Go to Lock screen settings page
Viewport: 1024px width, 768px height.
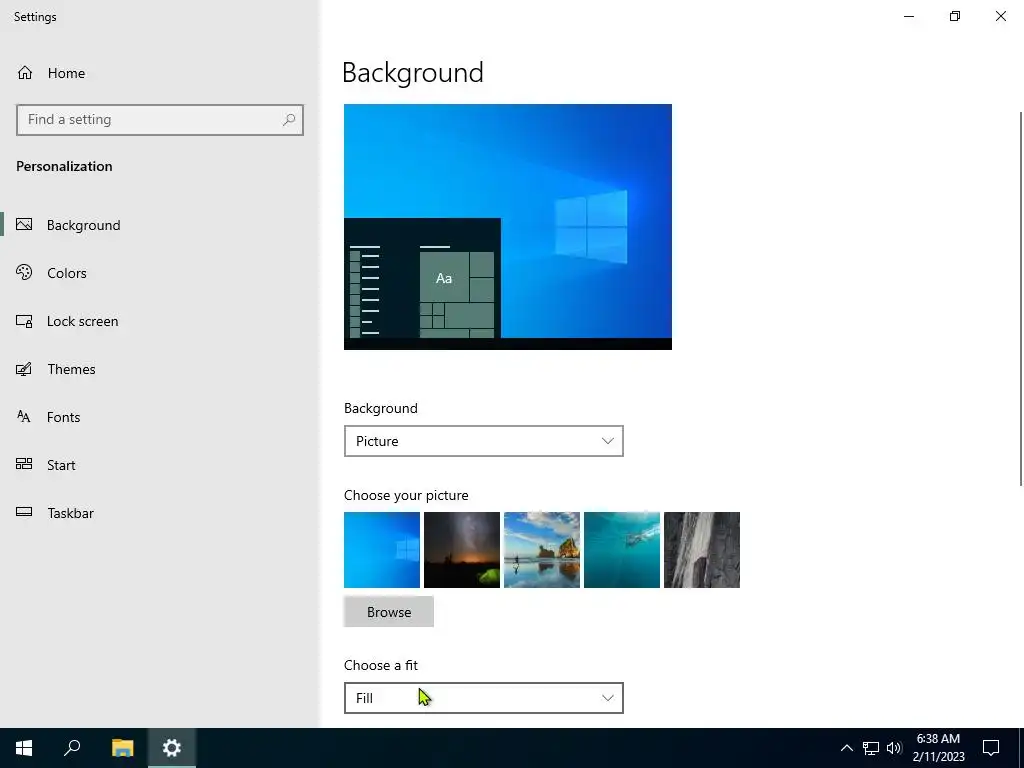coord(82,321)
